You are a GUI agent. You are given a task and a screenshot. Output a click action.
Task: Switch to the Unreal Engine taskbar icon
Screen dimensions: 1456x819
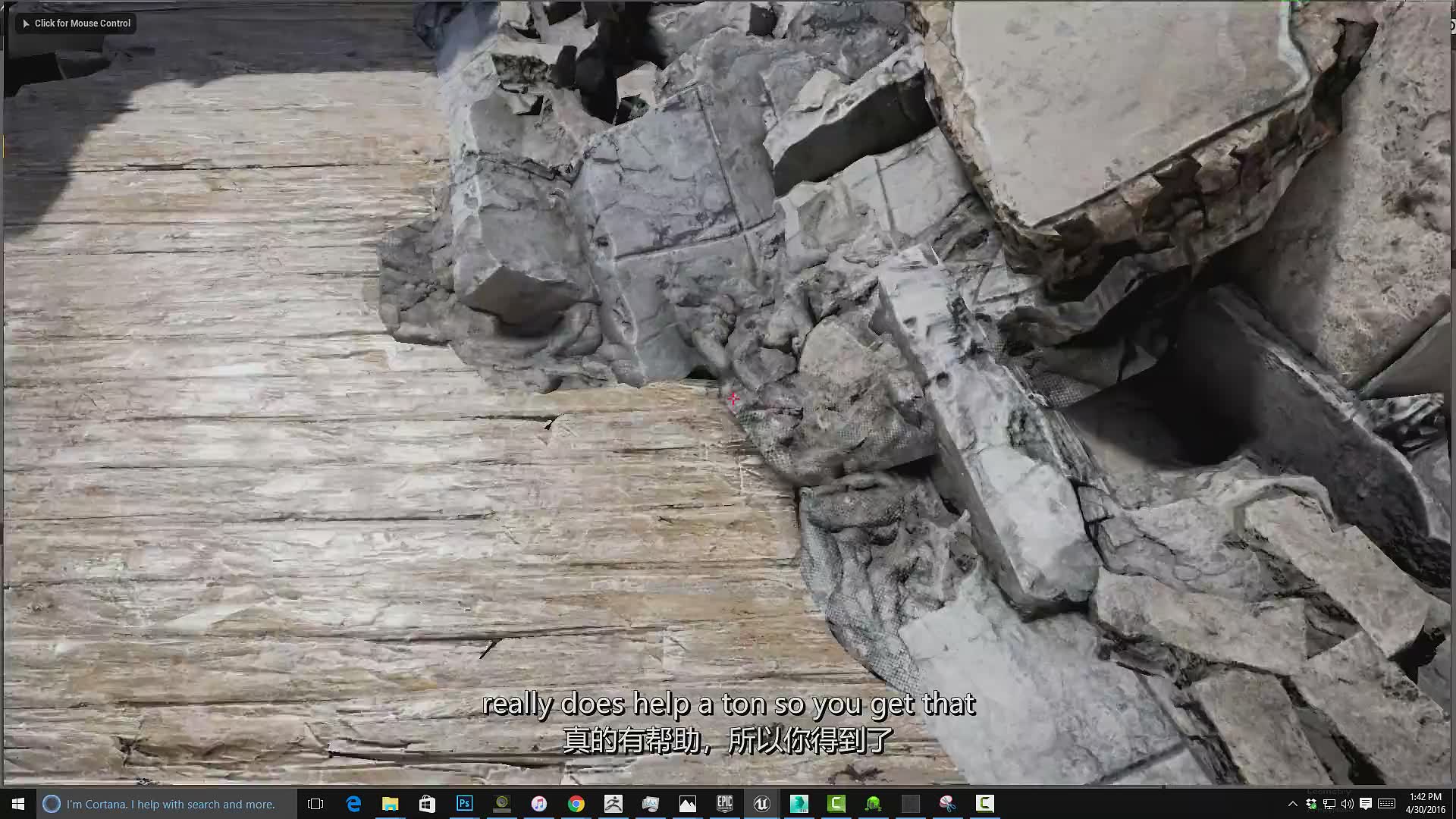click(x=762, y=804)
